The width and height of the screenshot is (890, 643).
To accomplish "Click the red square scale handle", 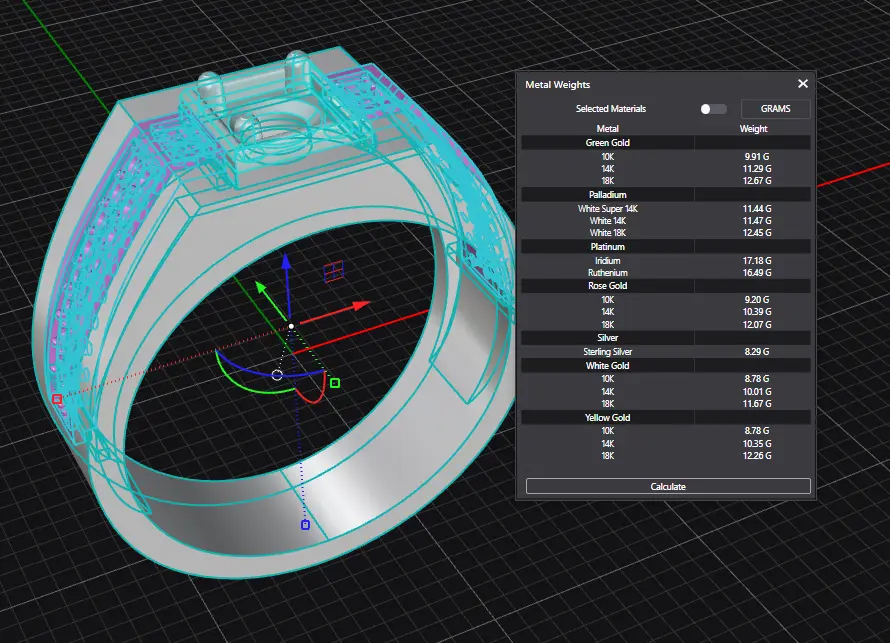I will click(x=57, y=399).
